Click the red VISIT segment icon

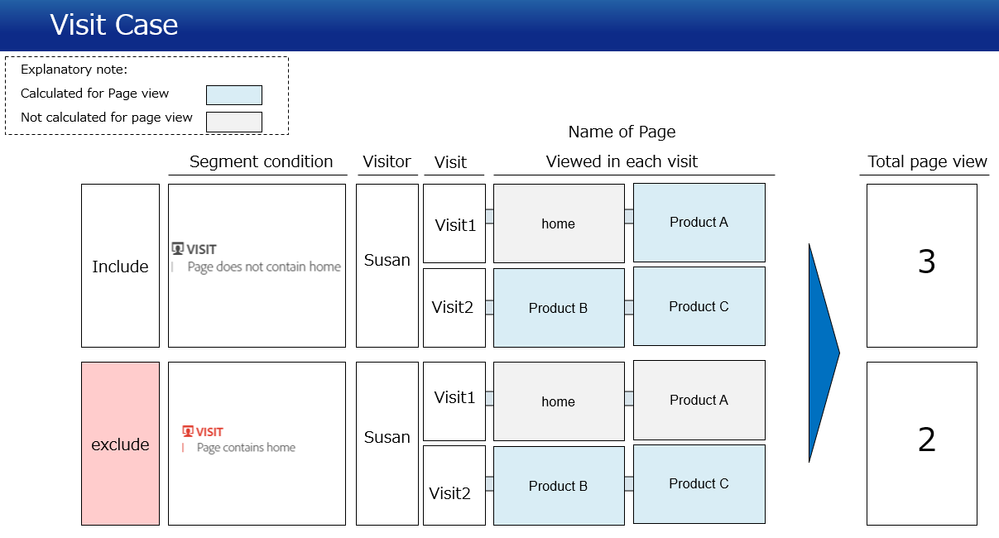[x=188, y=432]
